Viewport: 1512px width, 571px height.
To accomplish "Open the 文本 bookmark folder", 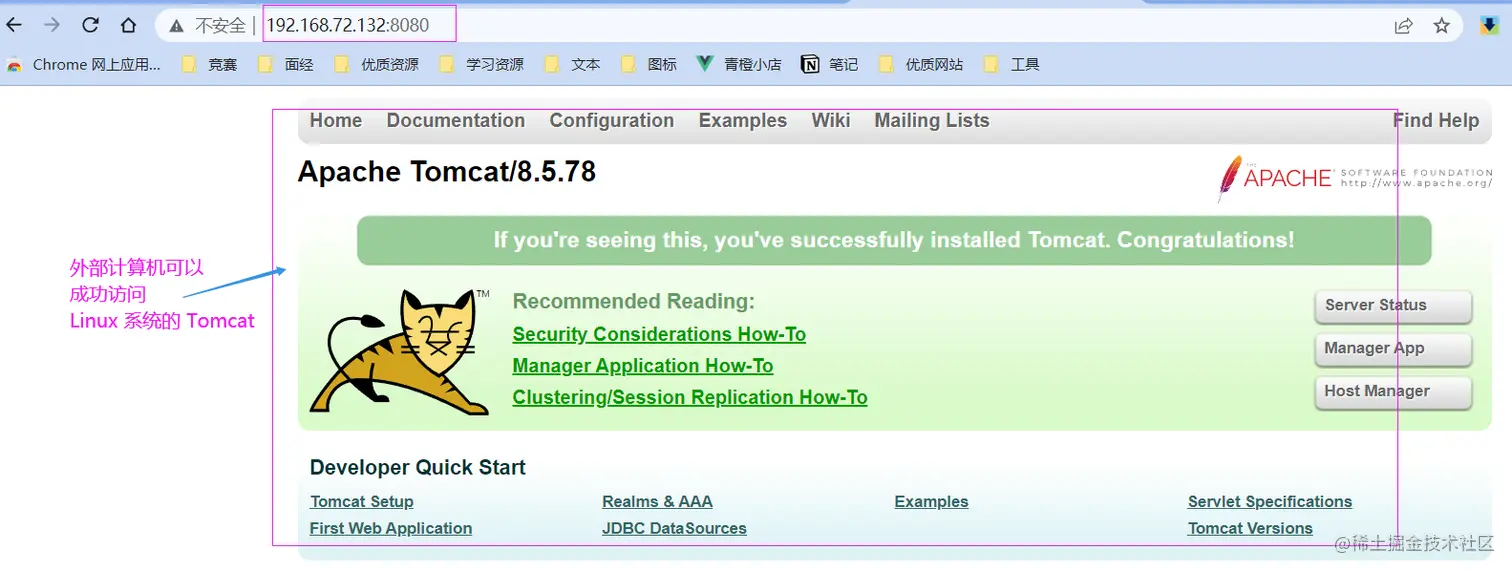I will pyautogui.click(x=573, y=65).
